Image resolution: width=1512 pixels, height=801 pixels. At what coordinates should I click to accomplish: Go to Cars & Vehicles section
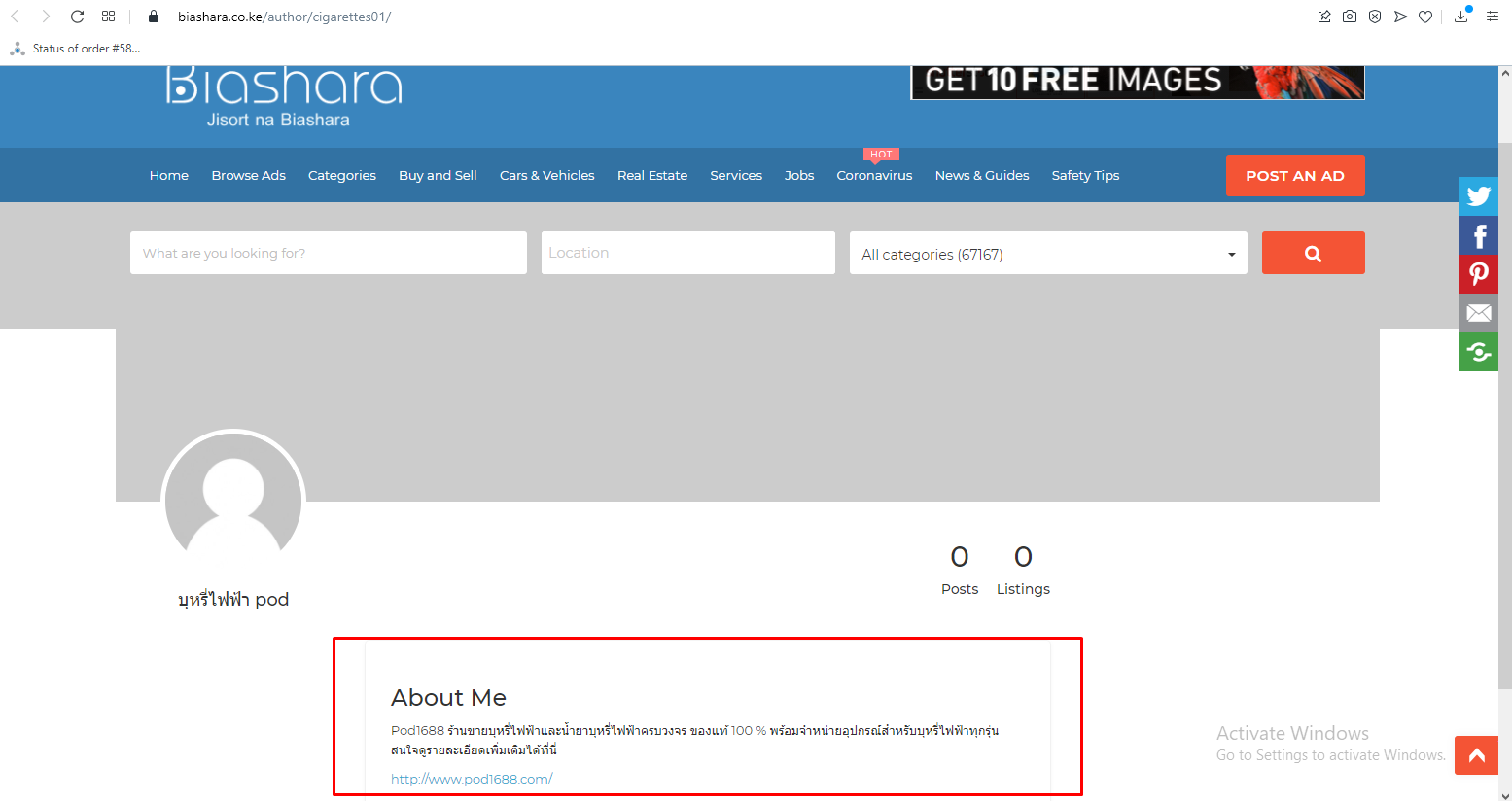(546, 176)
